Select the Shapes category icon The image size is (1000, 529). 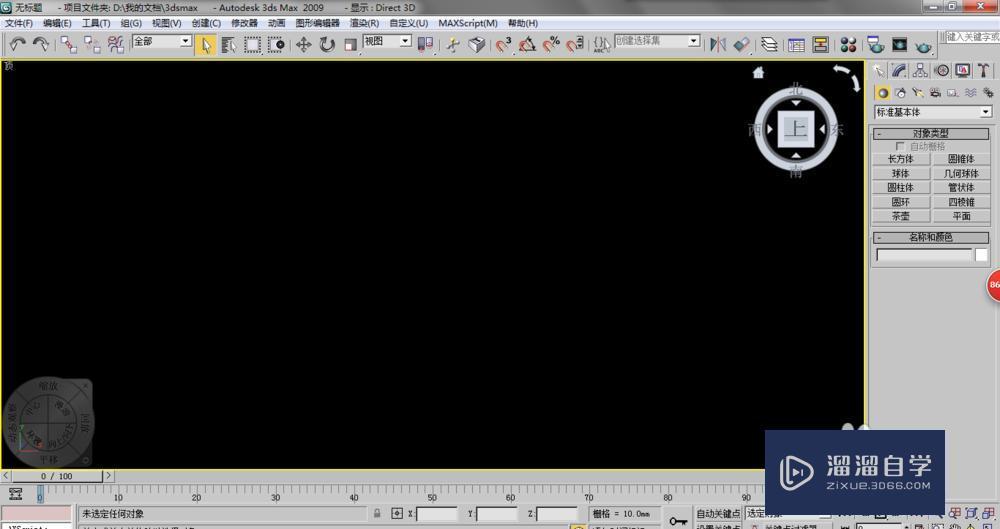point(901,93)
